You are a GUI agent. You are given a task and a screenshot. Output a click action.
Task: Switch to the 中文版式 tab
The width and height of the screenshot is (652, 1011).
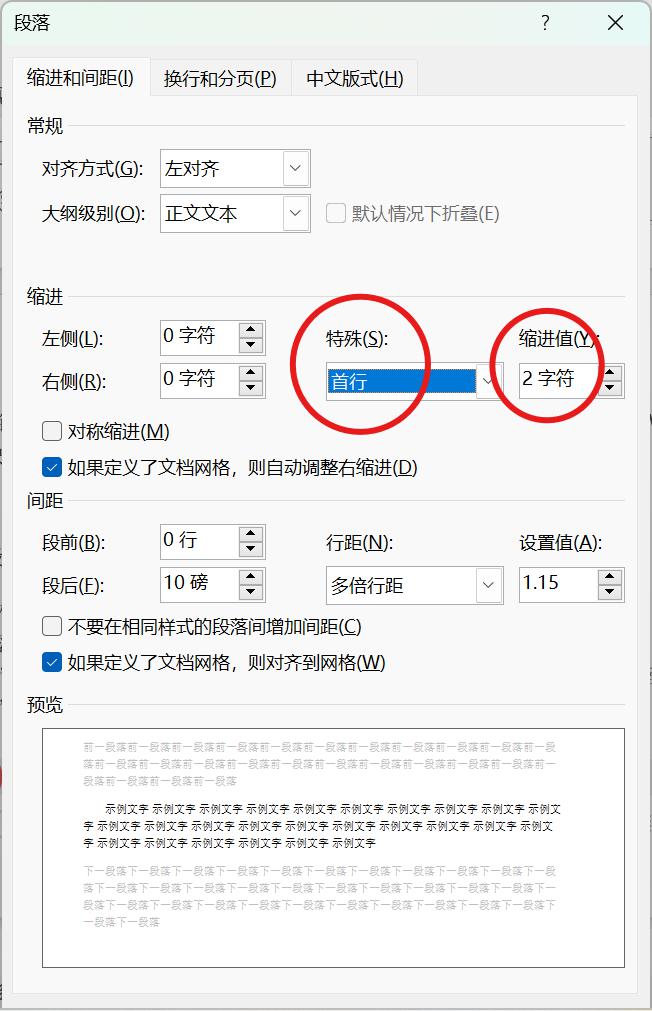click(x=355, y=79)
